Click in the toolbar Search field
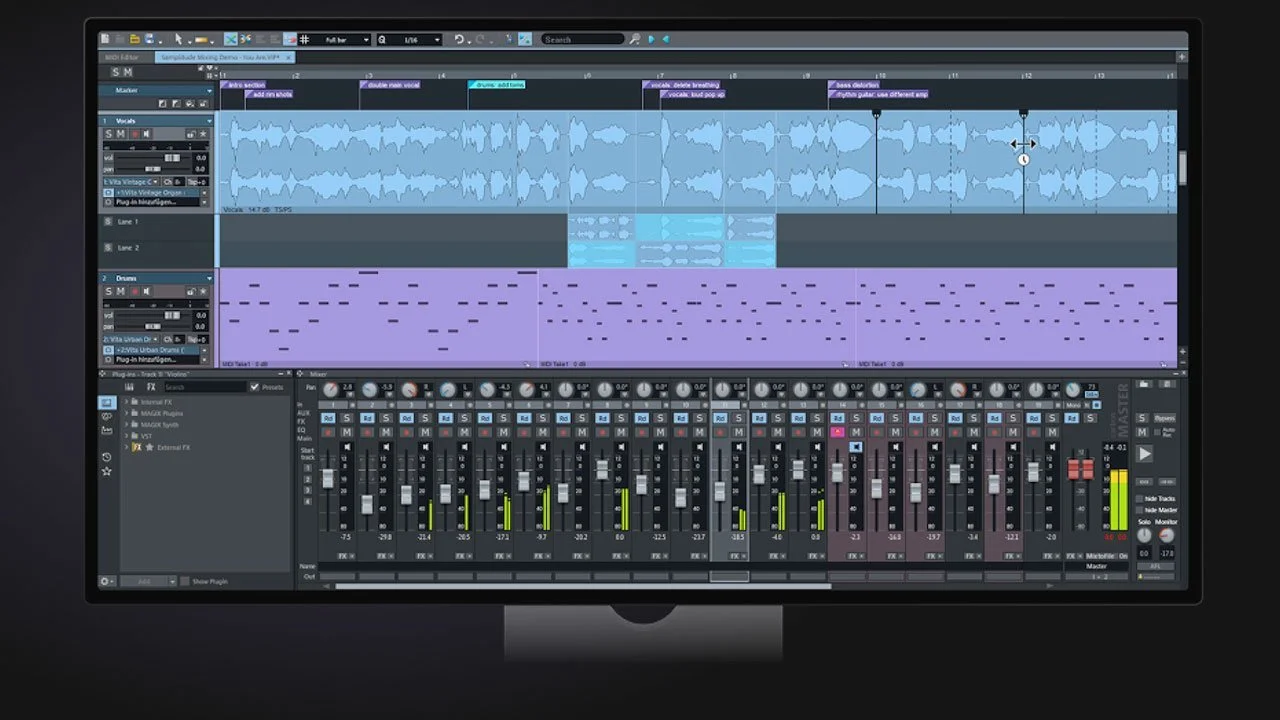1280x720 pixels. coord(583,39)
